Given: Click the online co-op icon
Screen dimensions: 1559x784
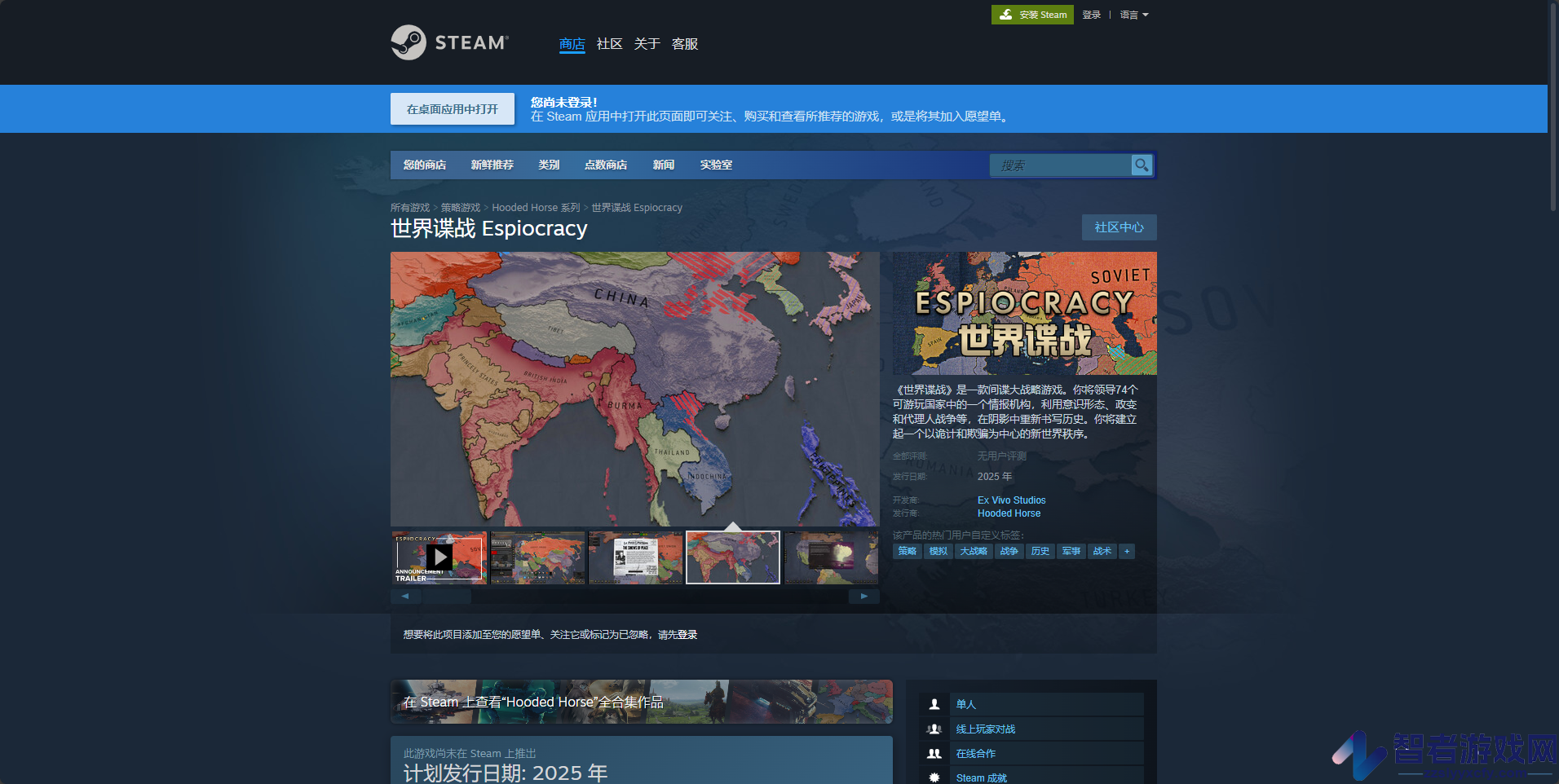Looking at the screenshot, I should tap(934, 754).
